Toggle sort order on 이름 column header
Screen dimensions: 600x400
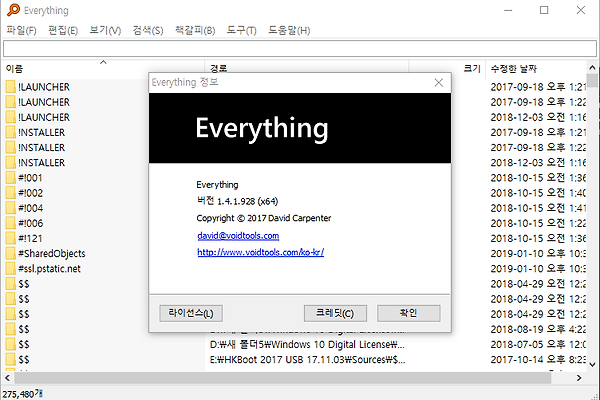click(100, 68)
